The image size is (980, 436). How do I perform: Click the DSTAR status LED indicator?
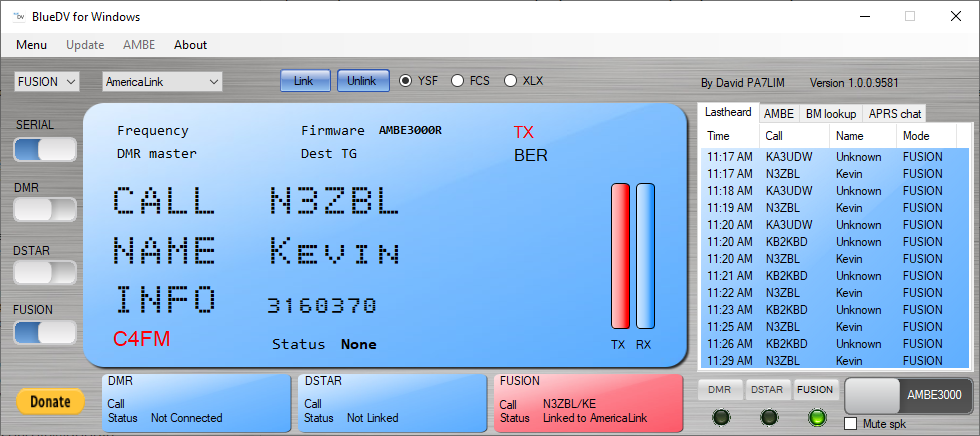(x=768, y=417)
